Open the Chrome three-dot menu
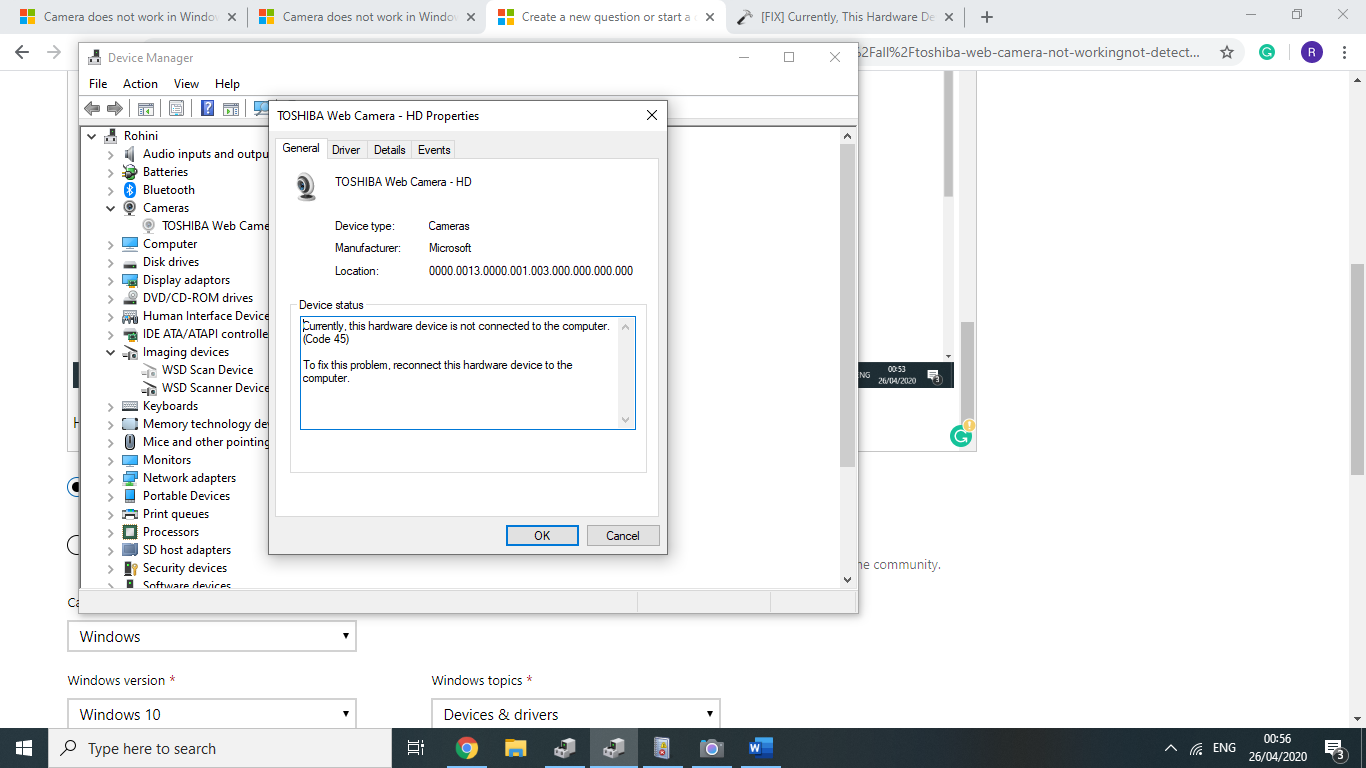 (1346, 52)
